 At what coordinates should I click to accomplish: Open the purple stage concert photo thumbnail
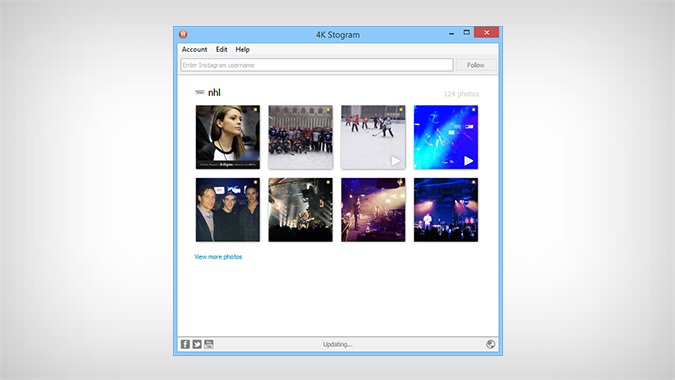(373, 210)
